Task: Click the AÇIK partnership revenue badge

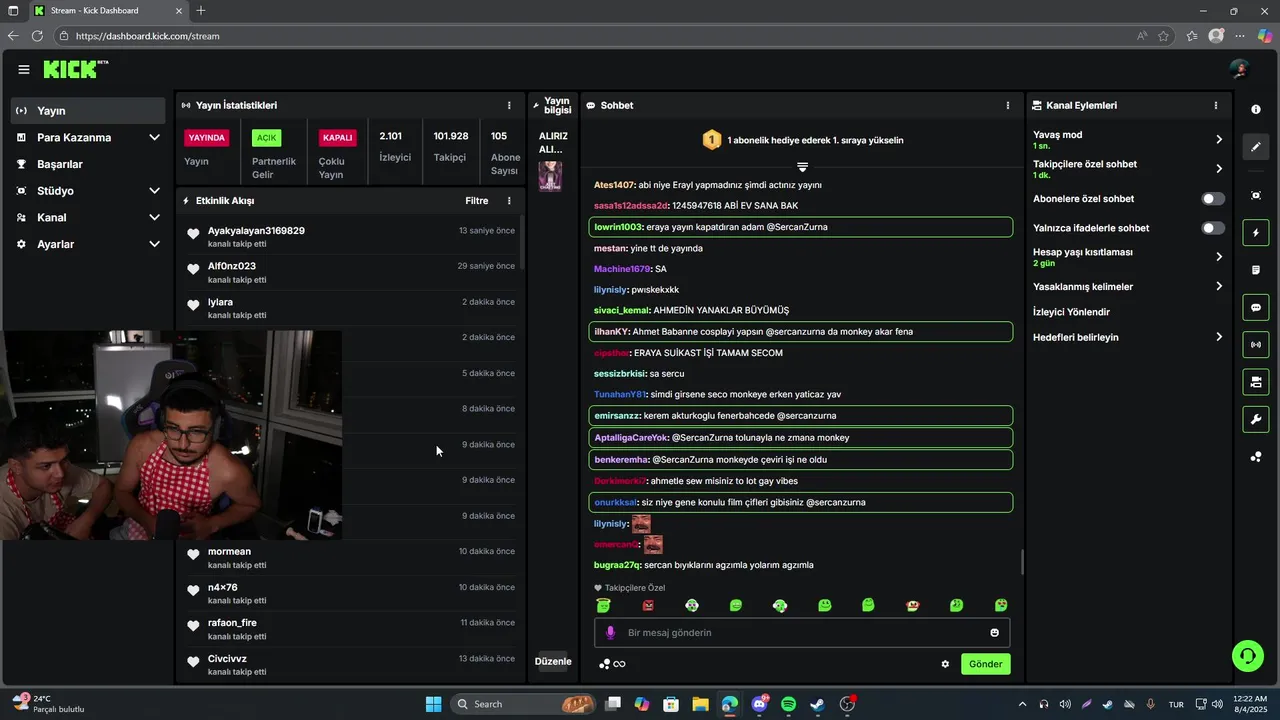Action: click(x=266, y=138)
